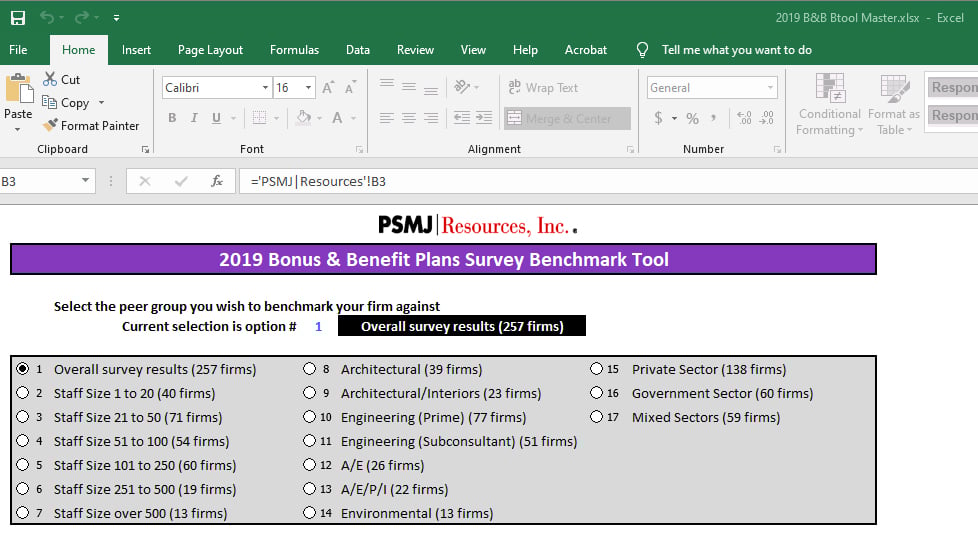This screenshot has height=534, width=978.
Task: Apply accounting dollar number format
Action: pos(658,118)
